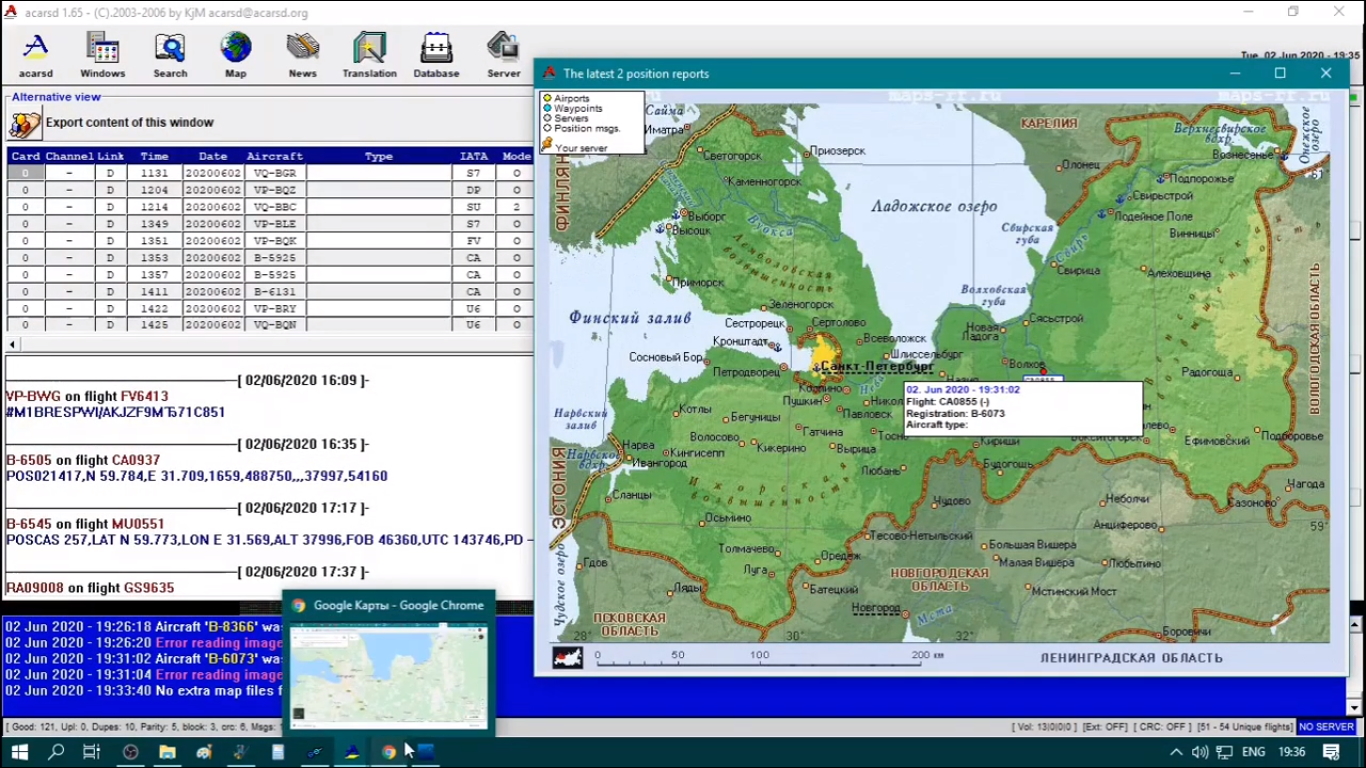Screen dimensions: 1366x768
Task: Open the Database toolbar icon
Action: 436,55
